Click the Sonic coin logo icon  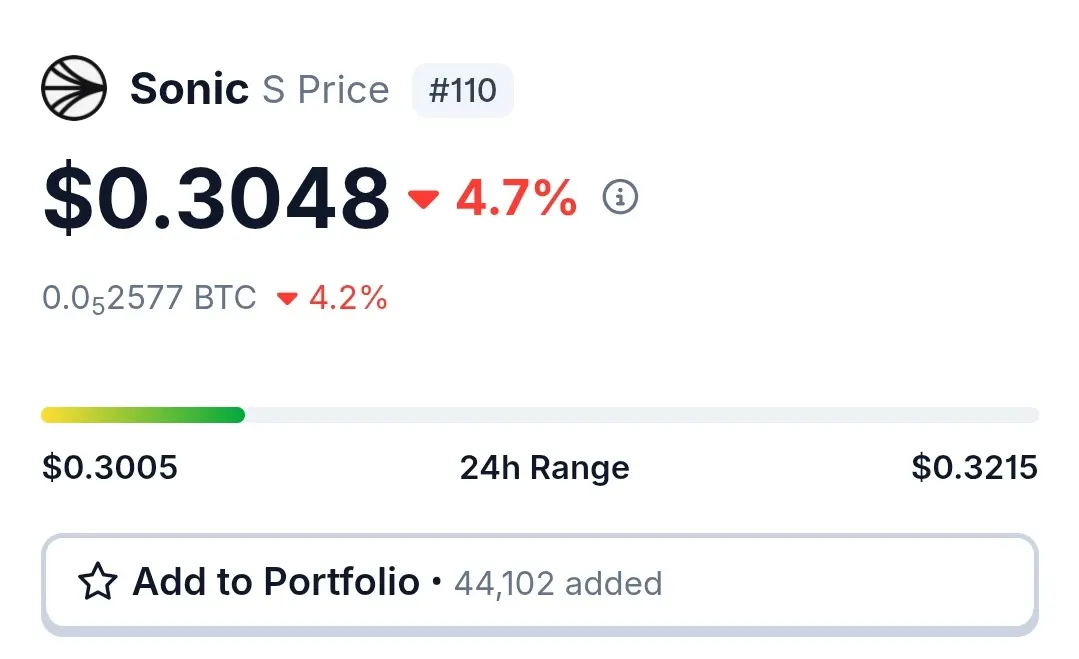tap(74, 88)
